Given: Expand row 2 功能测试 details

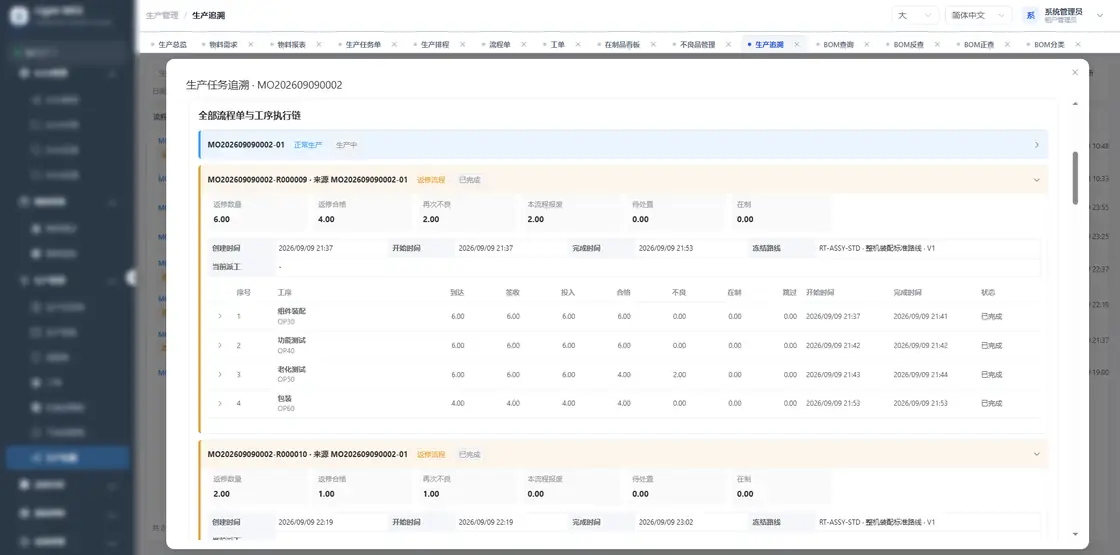Looking at the screenshot, I should click(x=220, y=346).
